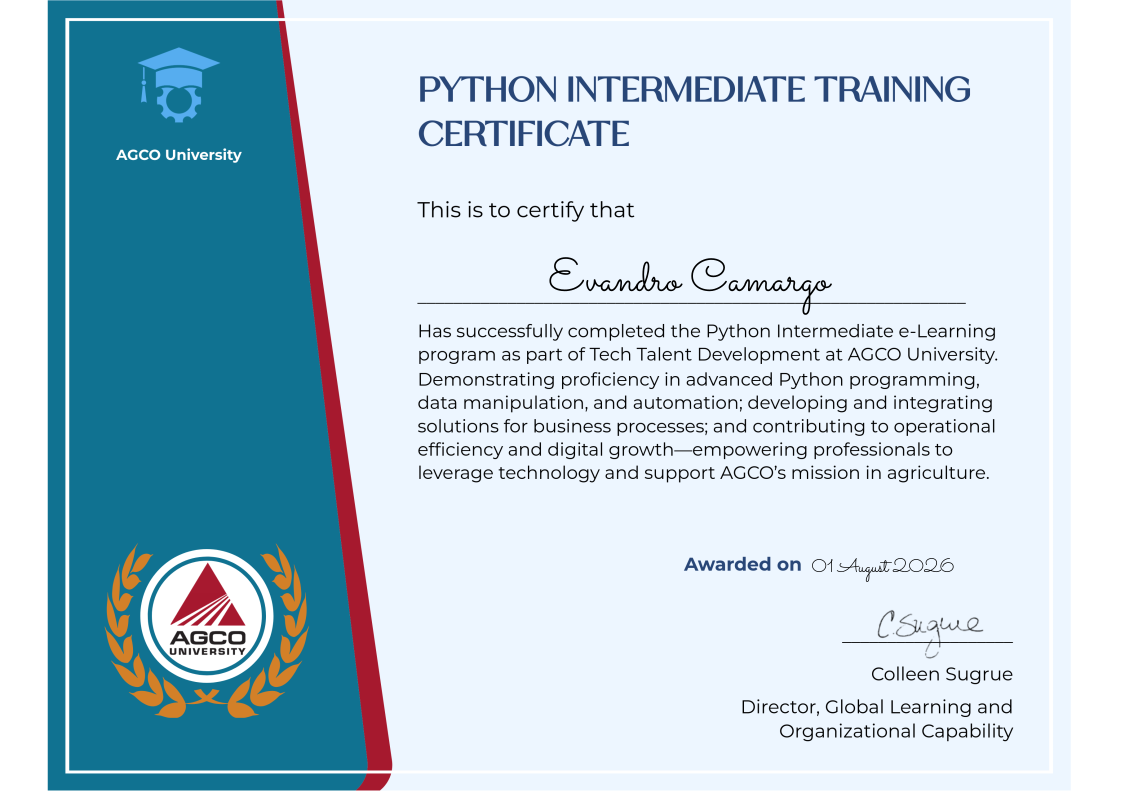Image resolution: width=1123 pixels, height=794 pixels.
Task: Select the printed name 'Colleen Sugrue'
Action: pos(941,674)
